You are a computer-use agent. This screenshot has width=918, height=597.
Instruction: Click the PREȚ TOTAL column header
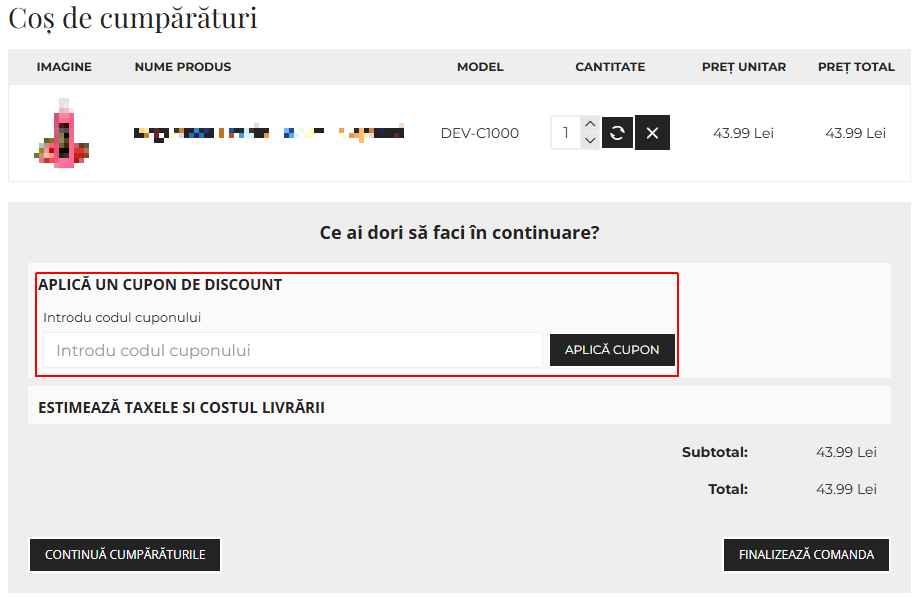[x=856, y=67]
